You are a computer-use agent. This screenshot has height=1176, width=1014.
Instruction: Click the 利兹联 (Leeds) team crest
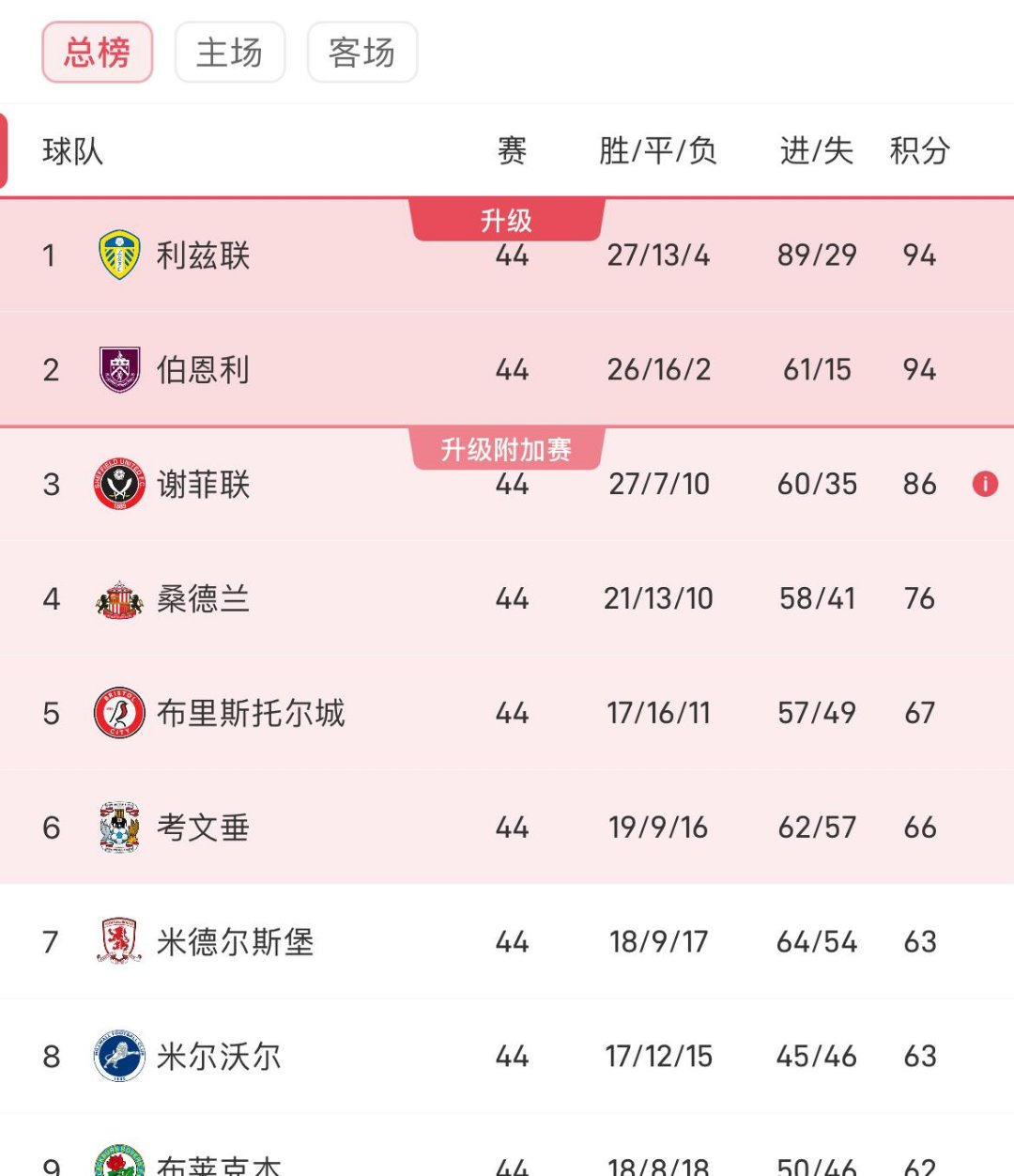point(119,255)
